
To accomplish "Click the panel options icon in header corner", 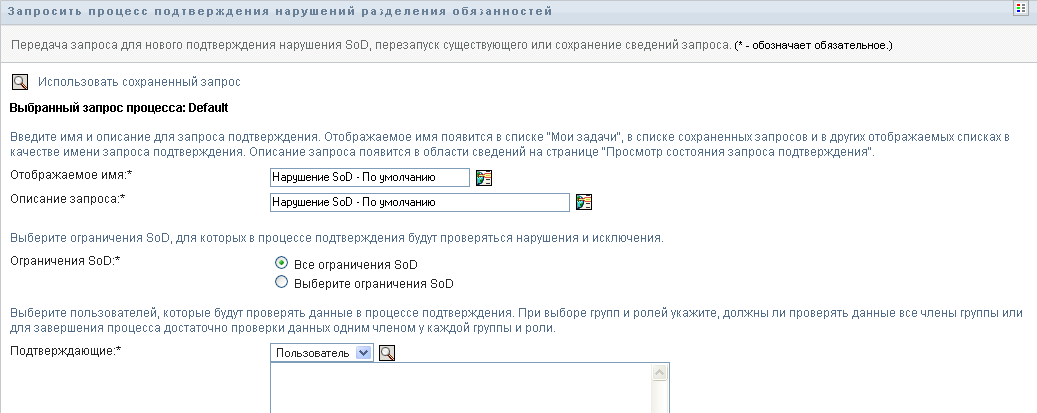I will coord(1020,8).
